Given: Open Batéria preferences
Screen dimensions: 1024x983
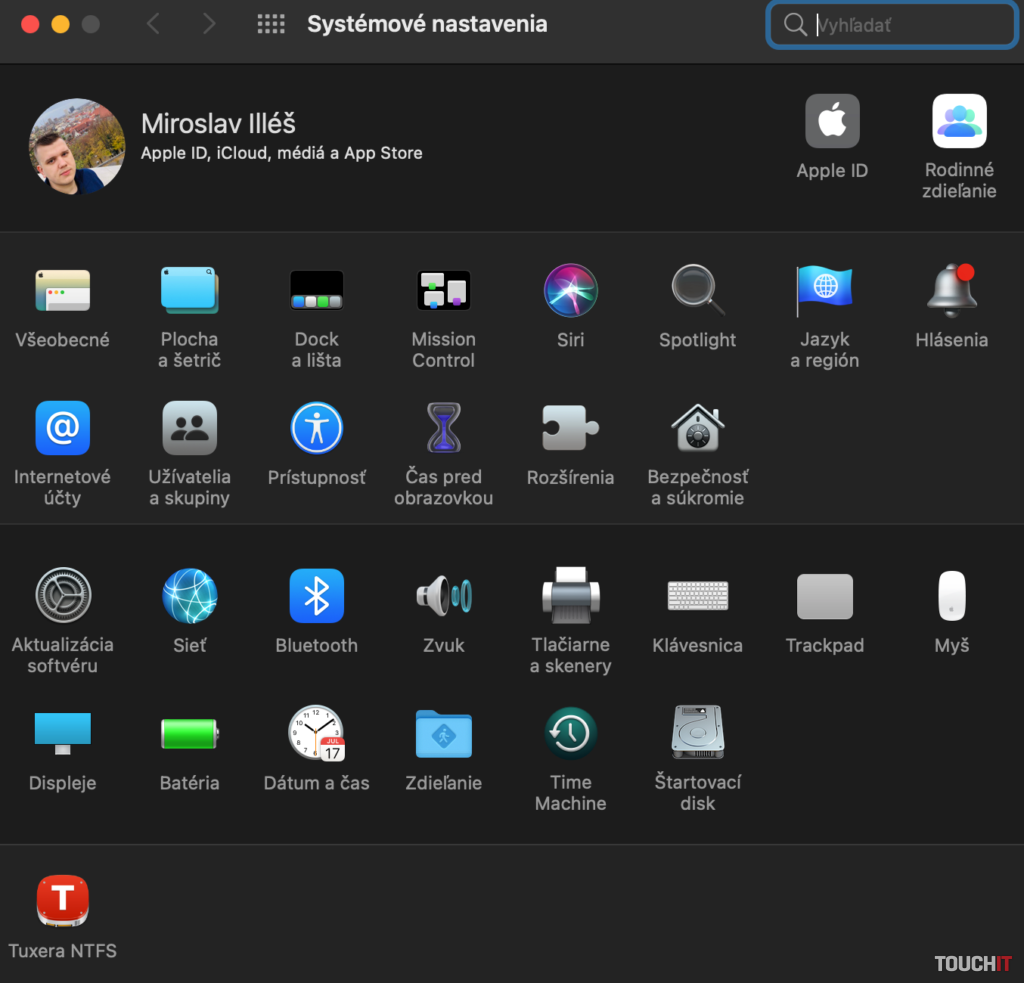Looking at the screenshot, I should [x=189, y=733].
